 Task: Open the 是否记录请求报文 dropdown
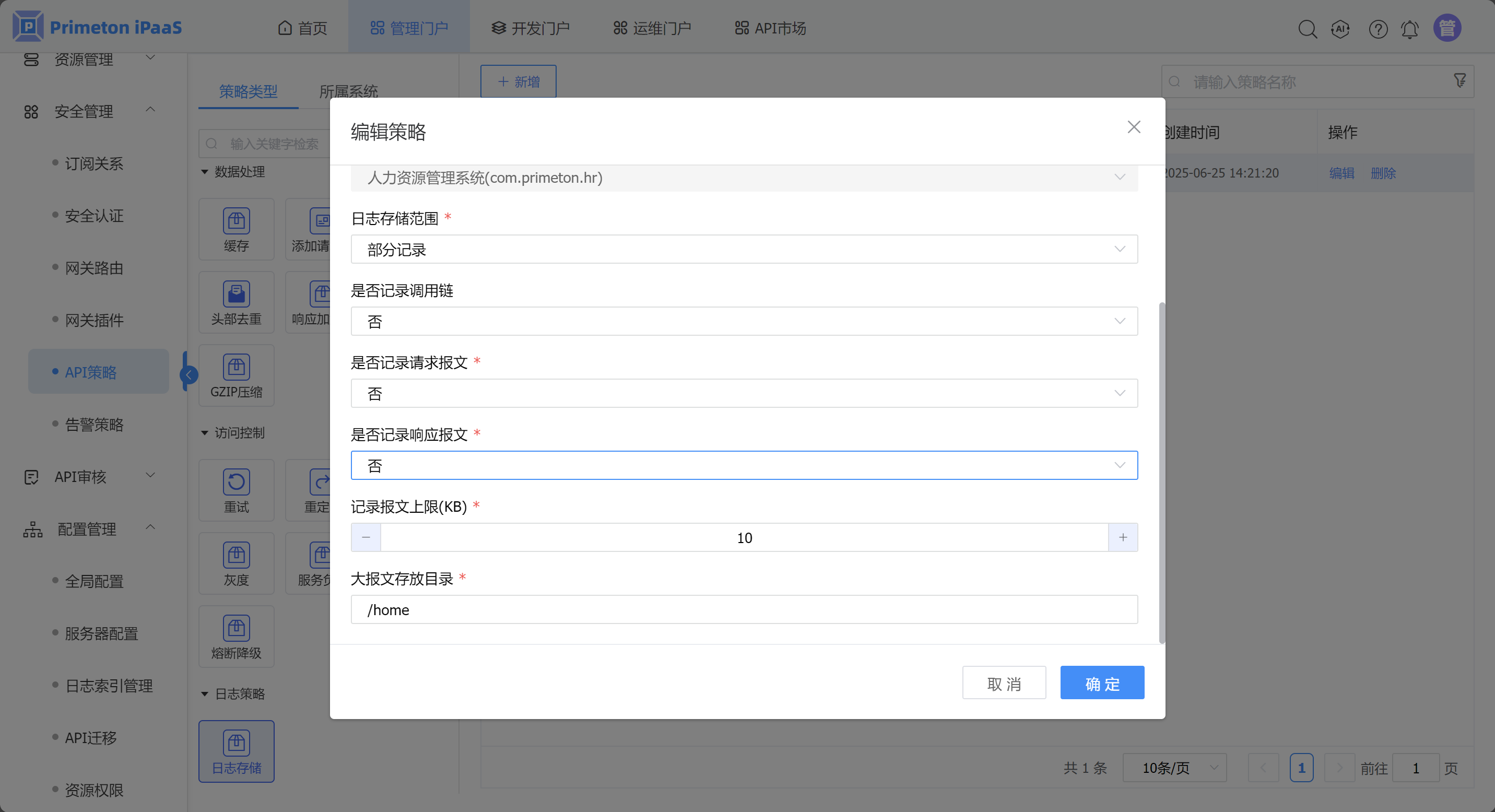pyautogui.click(x=744, y=393)
